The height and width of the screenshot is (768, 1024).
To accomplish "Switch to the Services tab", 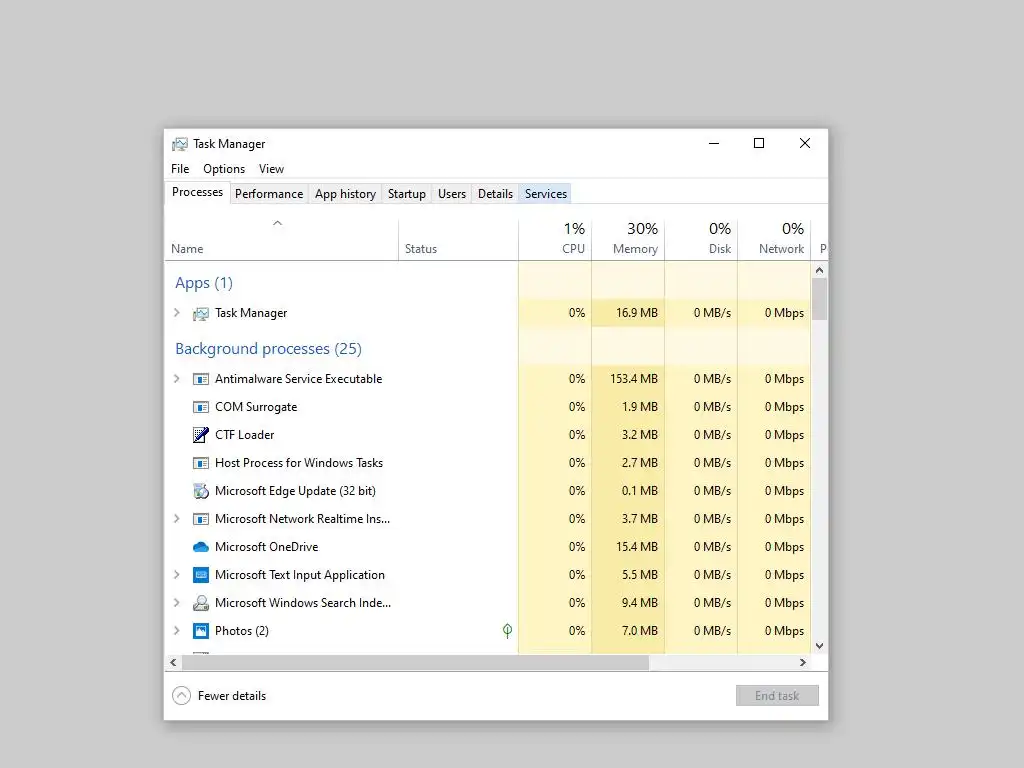I will pos(546,194).
